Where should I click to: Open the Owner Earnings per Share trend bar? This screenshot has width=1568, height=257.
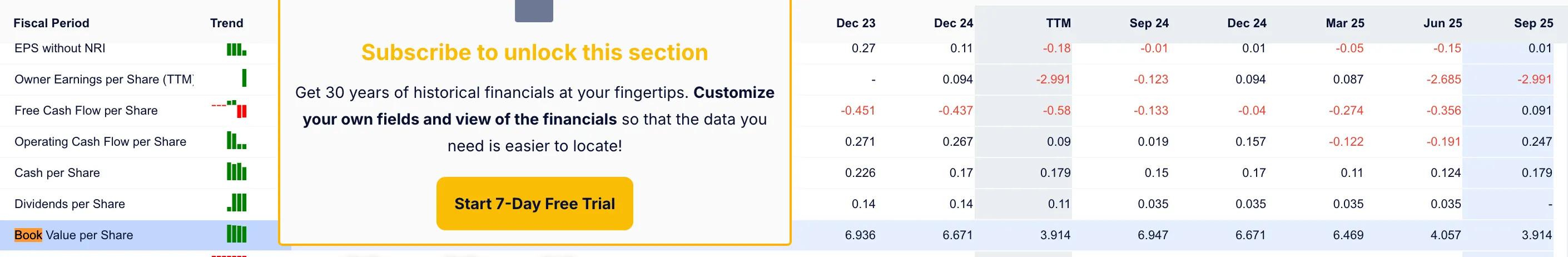coord(244,78)
